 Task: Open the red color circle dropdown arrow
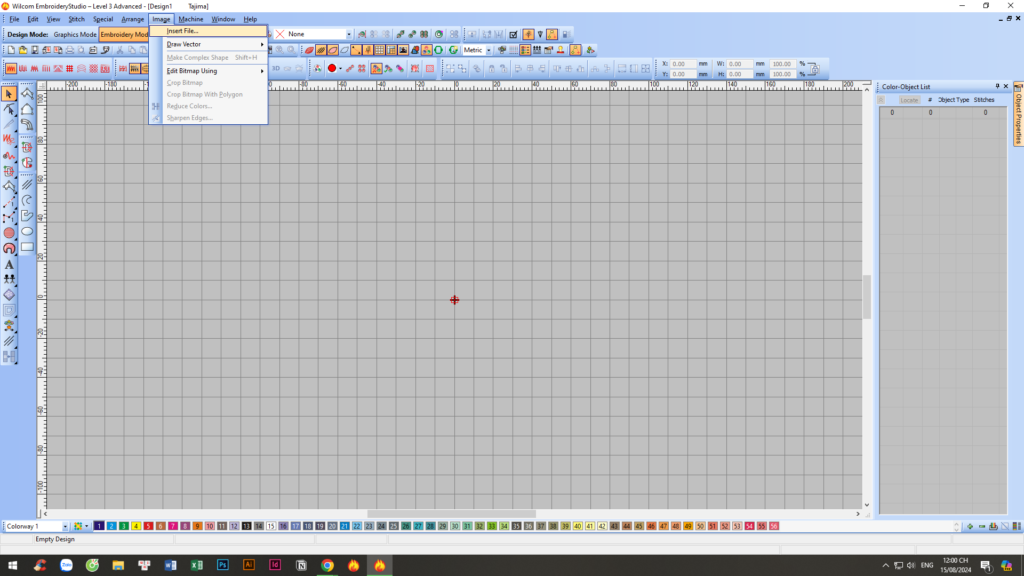(x=340, y=69)
